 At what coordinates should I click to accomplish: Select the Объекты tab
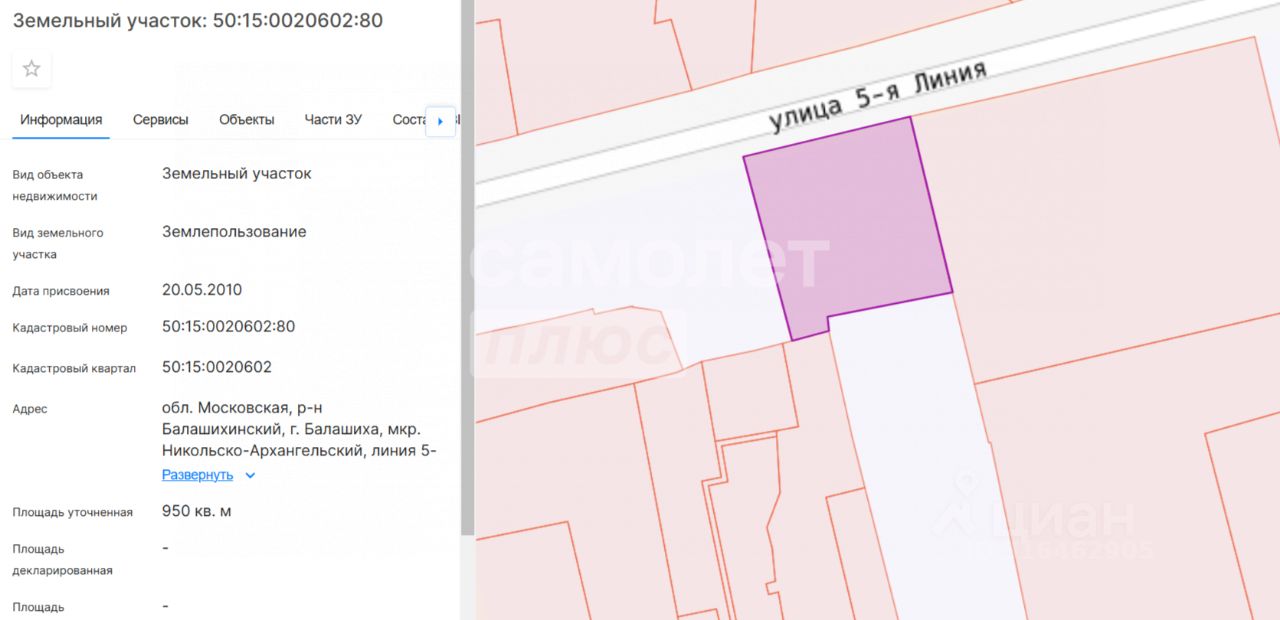[x=246, y=120]
